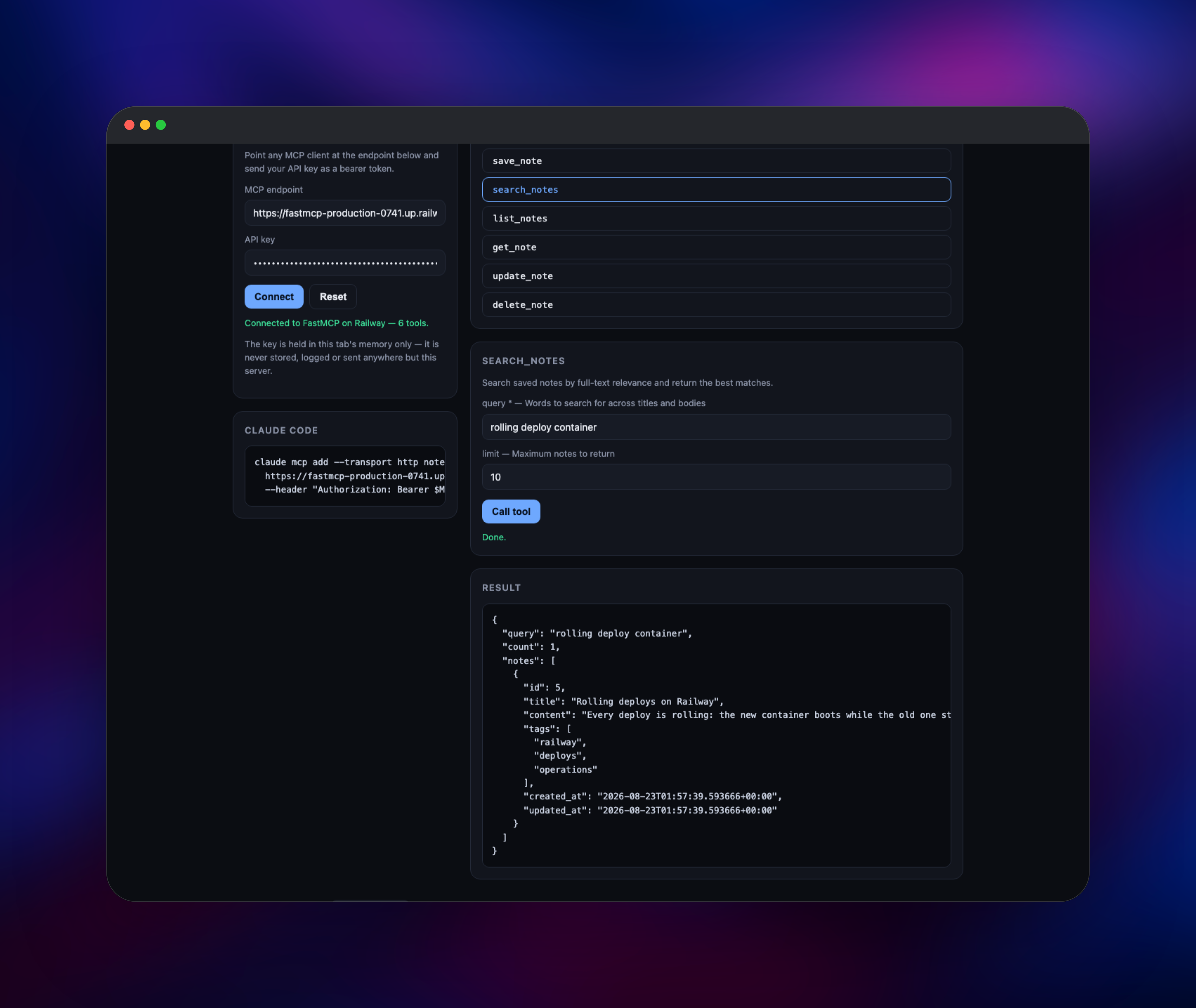The image size is (1196, 1008).
Task: Click the "notes": [ line in result
Action: (x=529, y=660)
